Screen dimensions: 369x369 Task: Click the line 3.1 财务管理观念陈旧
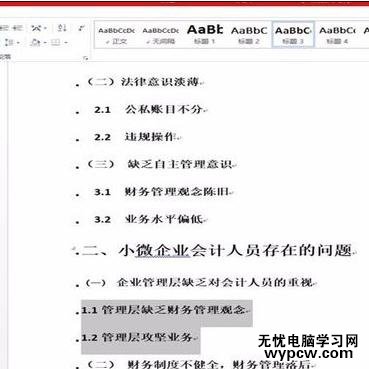[x=162, y=192]
